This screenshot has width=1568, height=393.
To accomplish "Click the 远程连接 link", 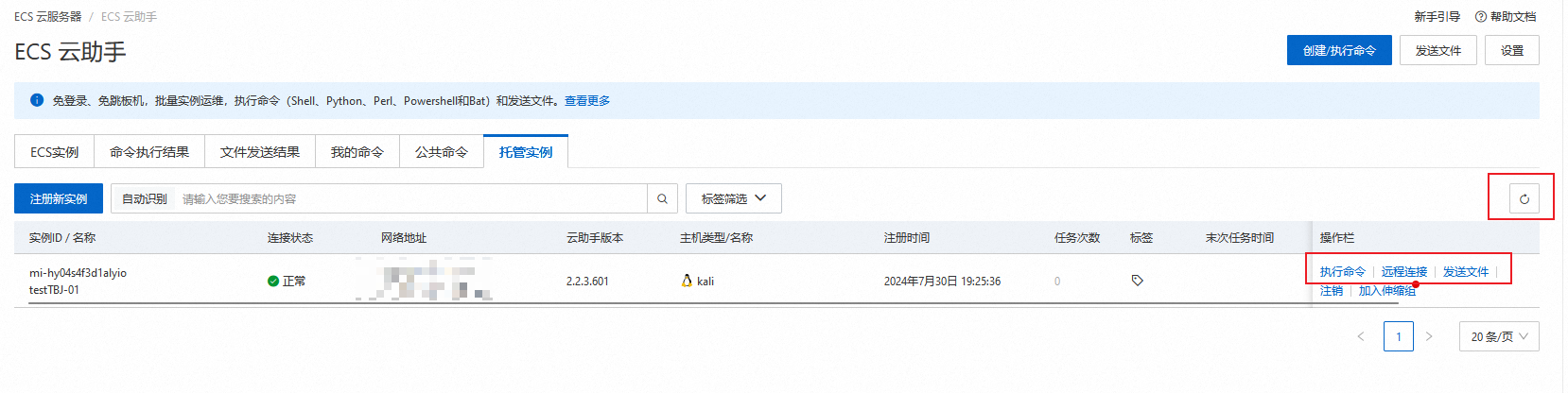I will coord(1404,271).
